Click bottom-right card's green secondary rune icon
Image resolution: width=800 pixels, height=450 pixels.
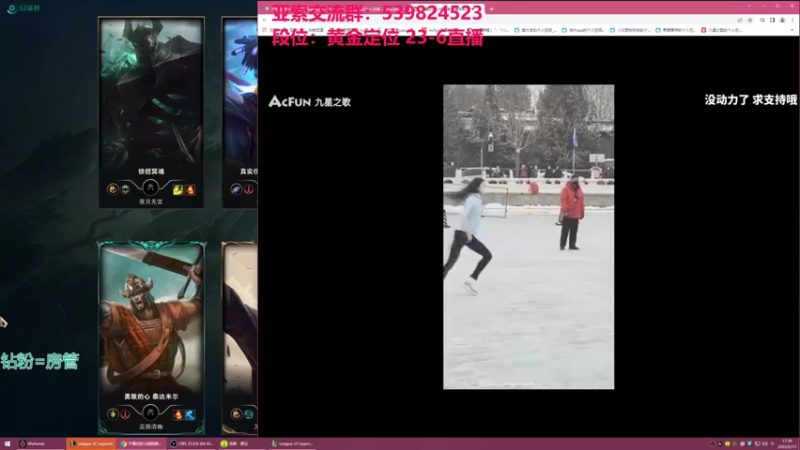pyautogui.click(x=248, y=415)
